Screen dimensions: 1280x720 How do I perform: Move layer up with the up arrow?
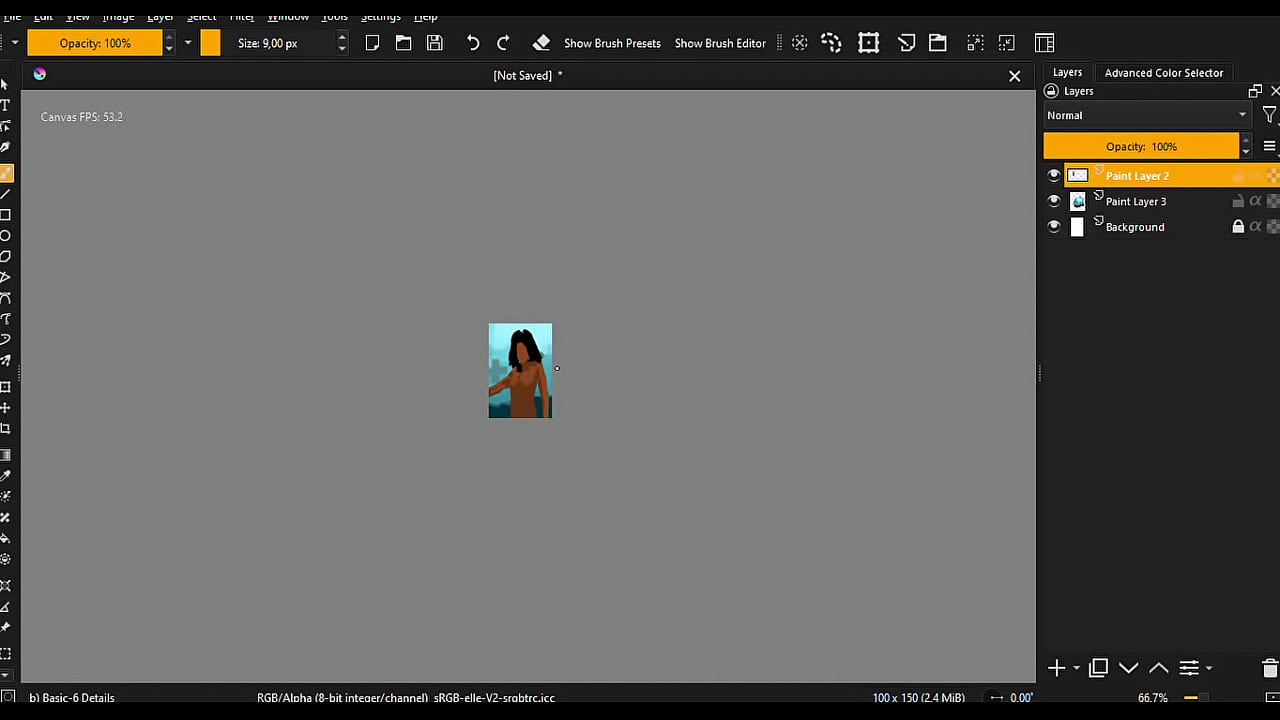(x=1159, y=668)
